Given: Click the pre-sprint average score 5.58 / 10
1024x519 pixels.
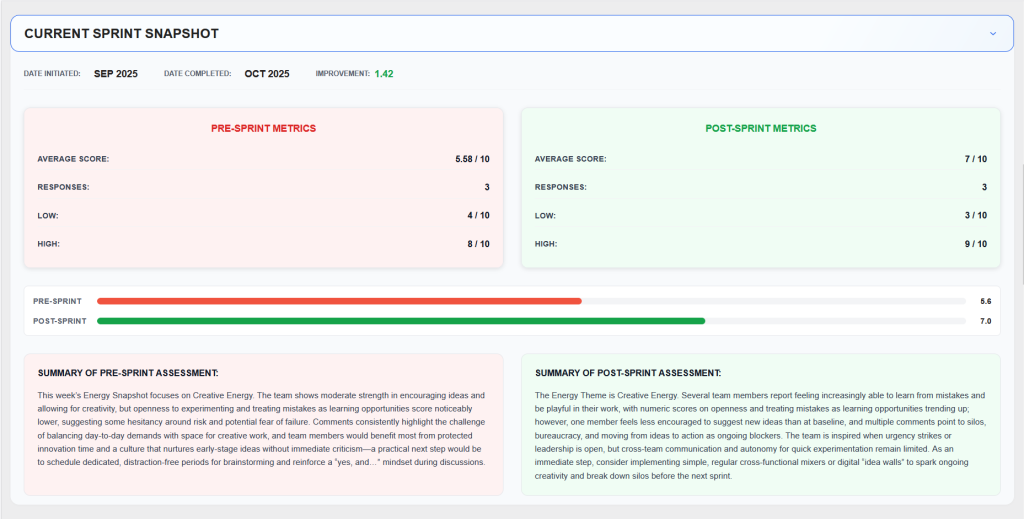Looking at the screenshot, I should [472, 159].
